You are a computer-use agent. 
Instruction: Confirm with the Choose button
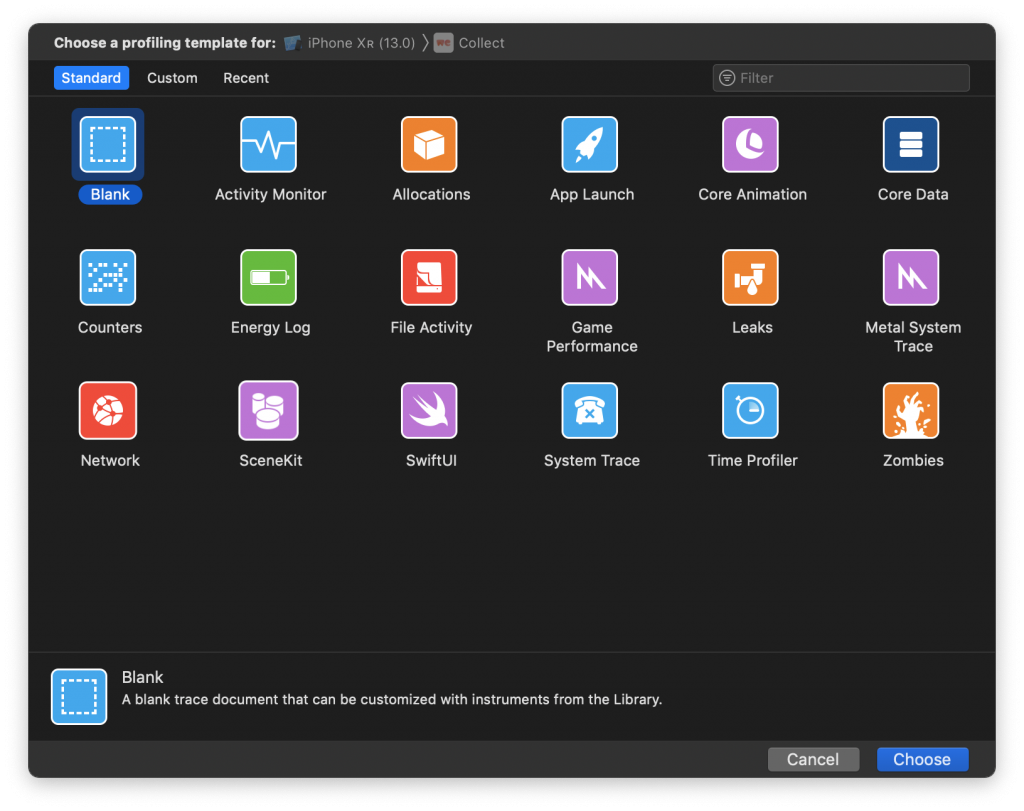[921, 759]
